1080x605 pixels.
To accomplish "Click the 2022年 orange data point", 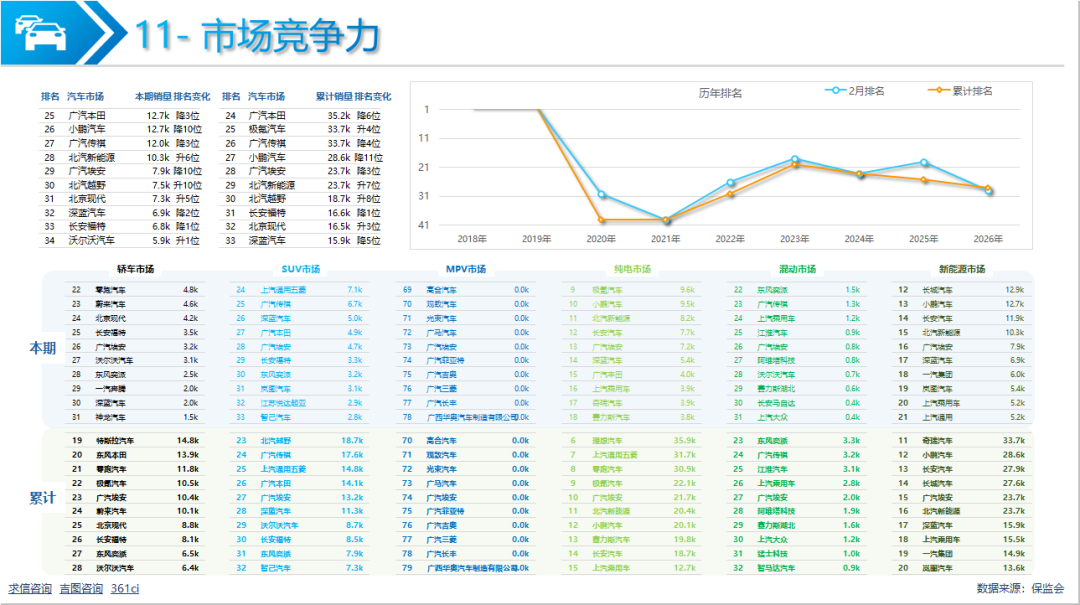I will tap(730, 193).
